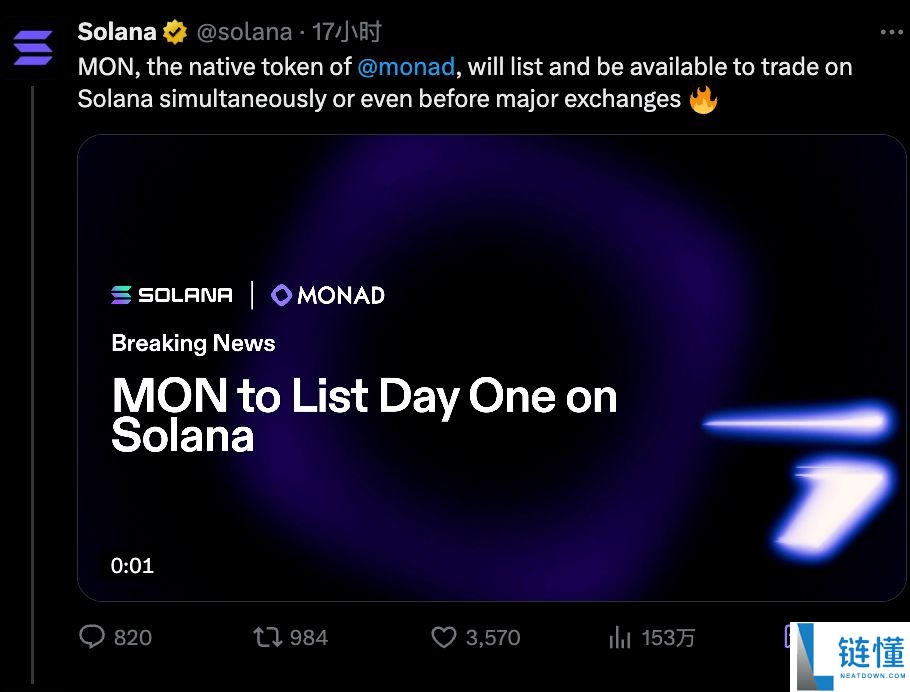Click the 0:01 video time label
This screenshot has height=692, width=910.
(132, 565)
